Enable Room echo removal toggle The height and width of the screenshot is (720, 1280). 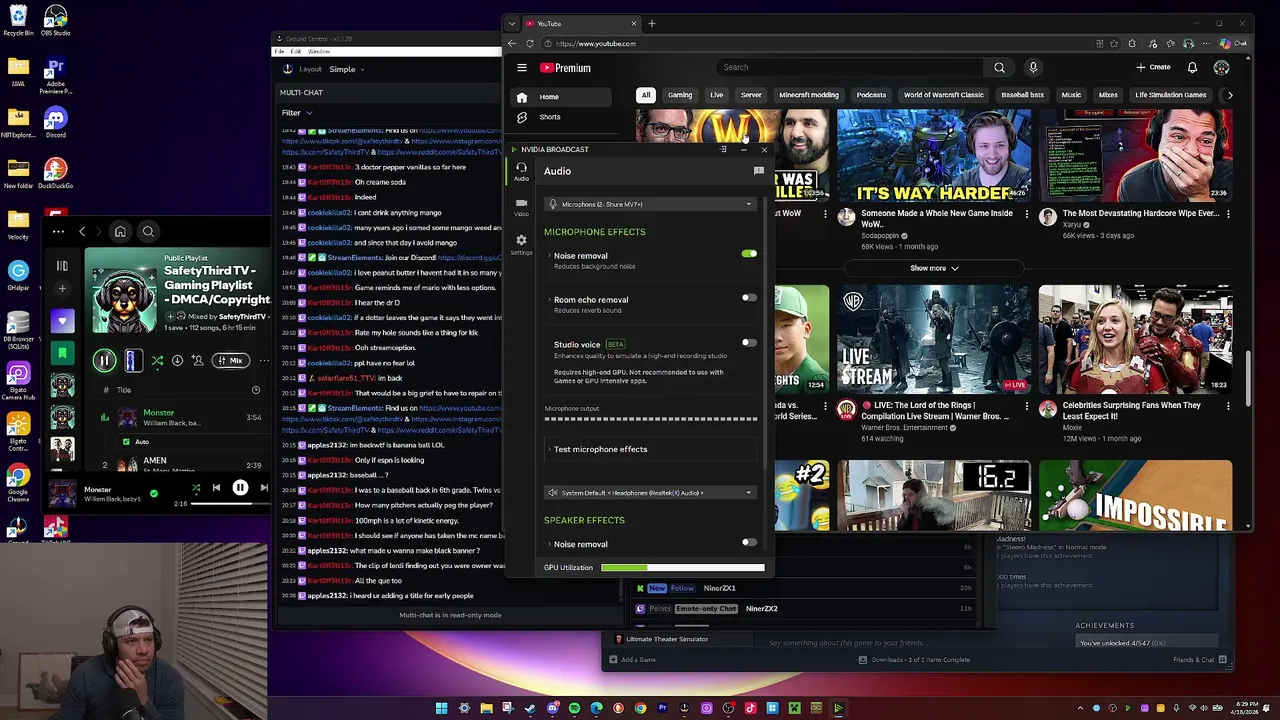point(749,298)
